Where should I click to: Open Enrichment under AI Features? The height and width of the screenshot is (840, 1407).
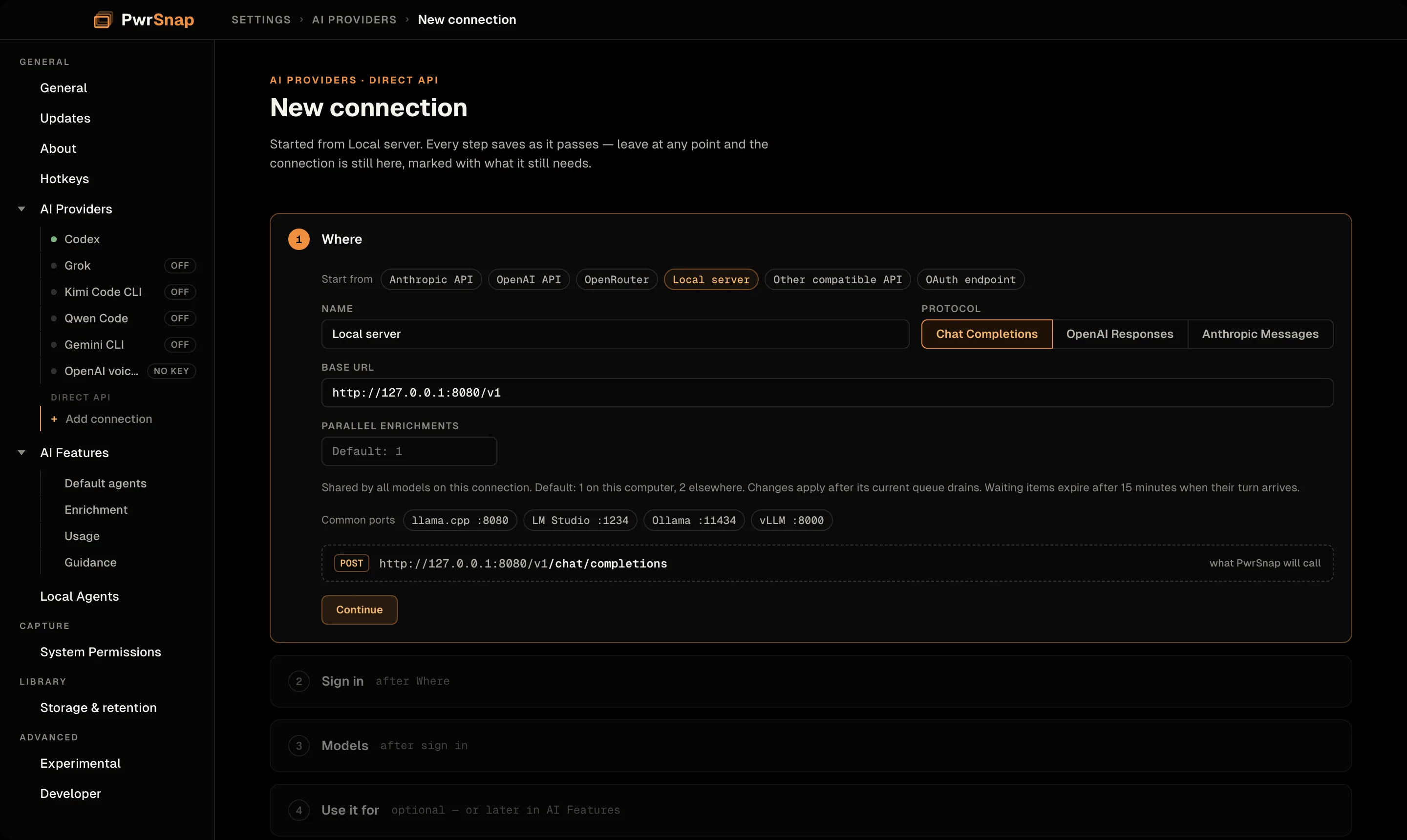click(96, 509)
